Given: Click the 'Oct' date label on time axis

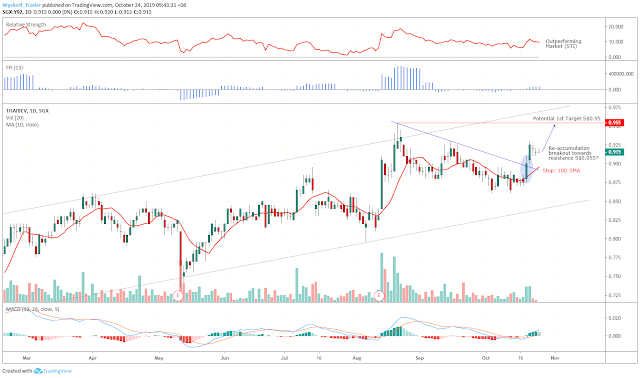Looking at the screenshot, I should (486, 358).
